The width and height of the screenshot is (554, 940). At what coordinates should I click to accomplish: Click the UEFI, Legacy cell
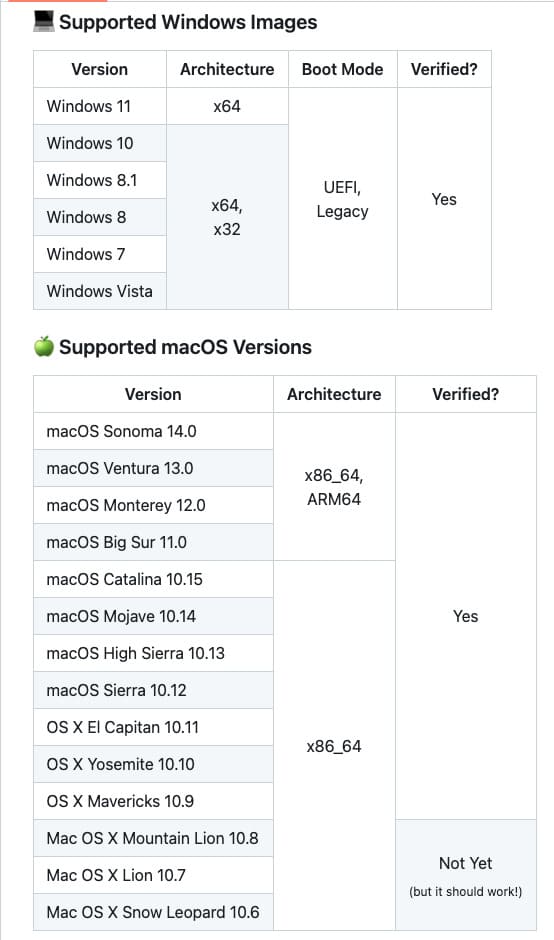point(343,199)
